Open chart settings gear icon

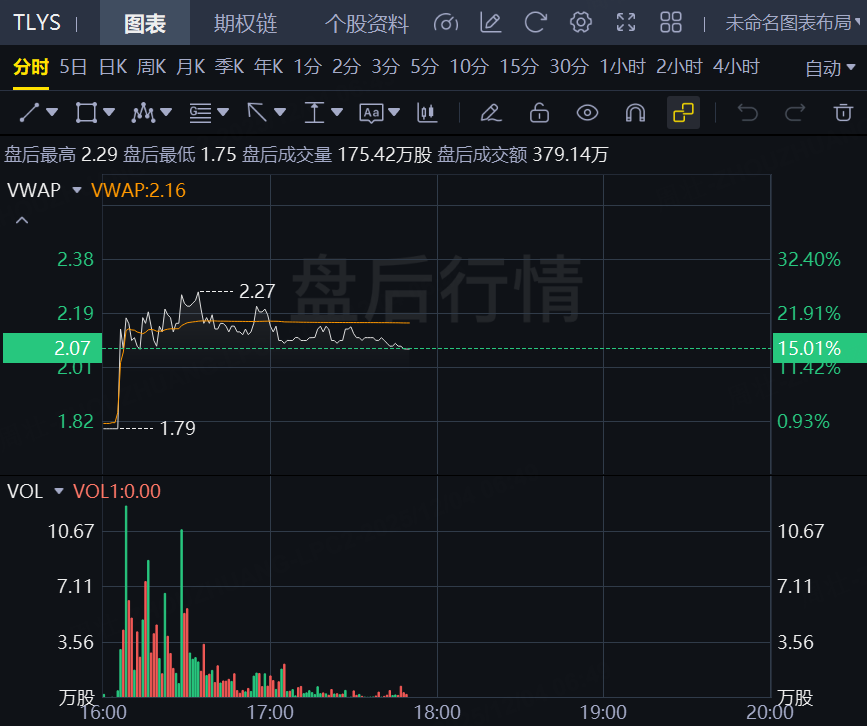tap(581, 23)
